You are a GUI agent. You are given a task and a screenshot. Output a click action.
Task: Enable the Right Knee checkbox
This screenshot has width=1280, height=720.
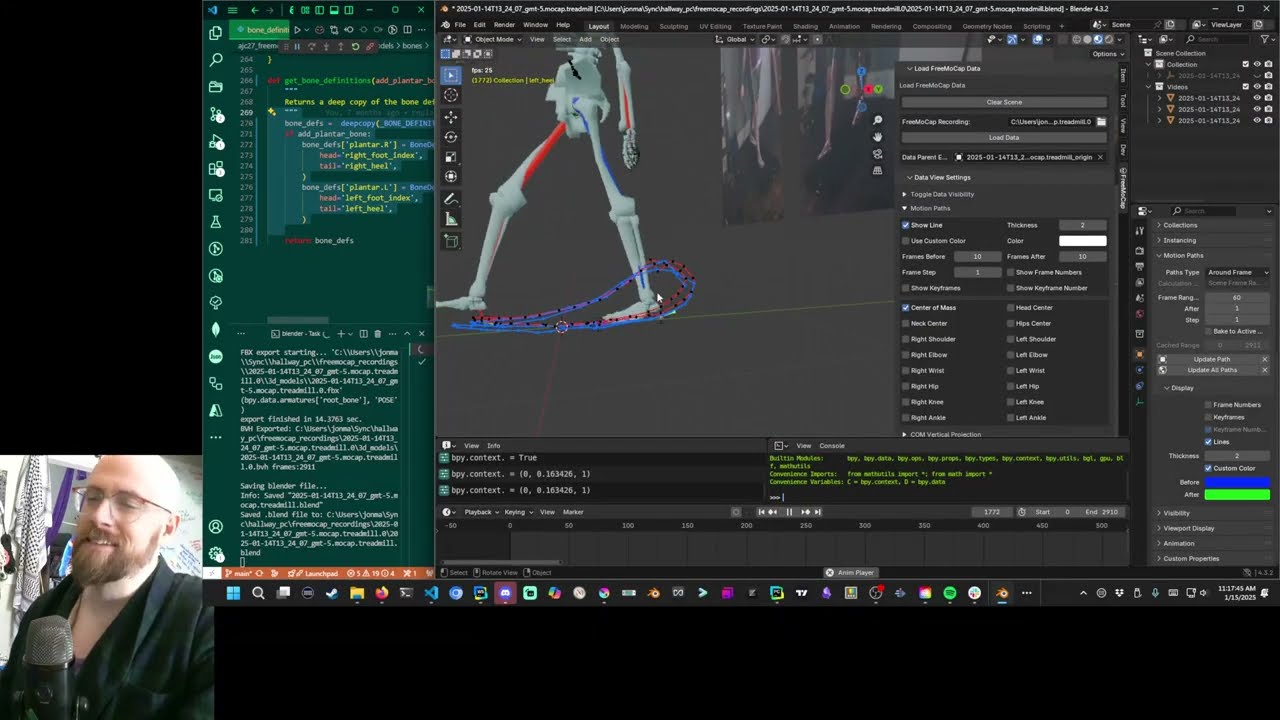click(x=906, y=402)
